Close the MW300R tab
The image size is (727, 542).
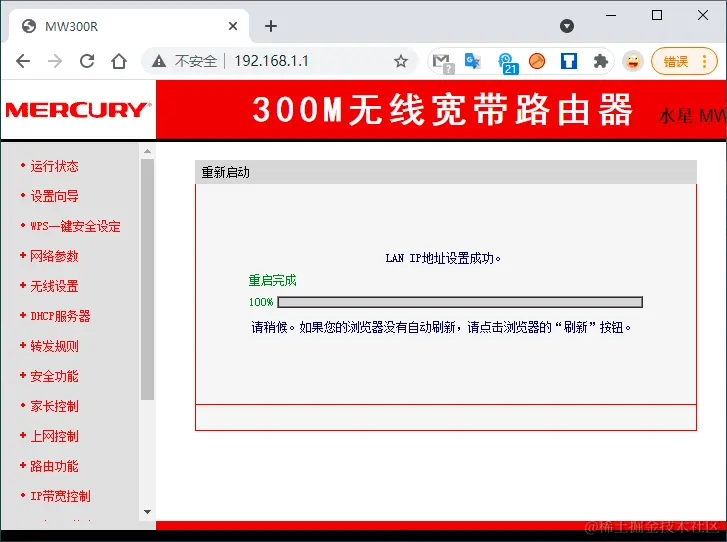[x=233, y=26]
